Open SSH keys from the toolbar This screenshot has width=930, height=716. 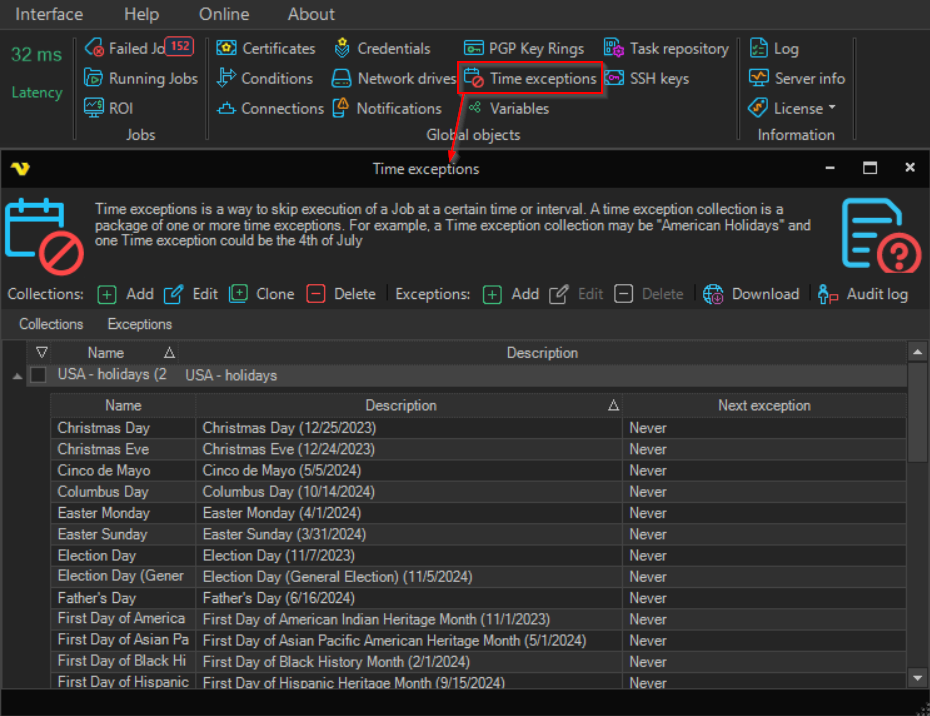pyautogui.click(x=647, y=78)
